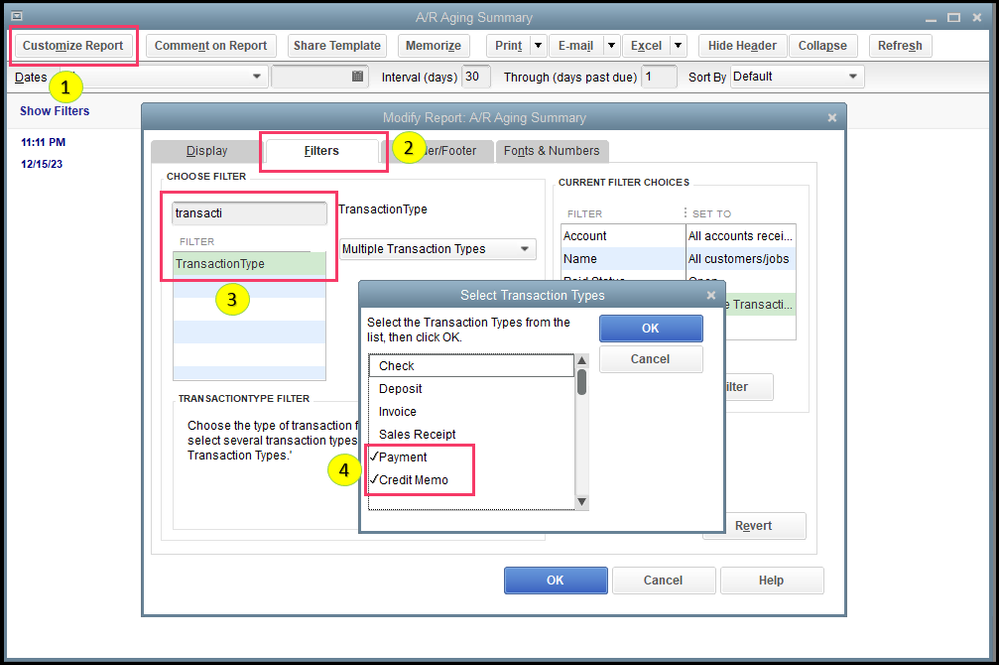Click 'All accounts recei...' filter value

click(740, 236)
